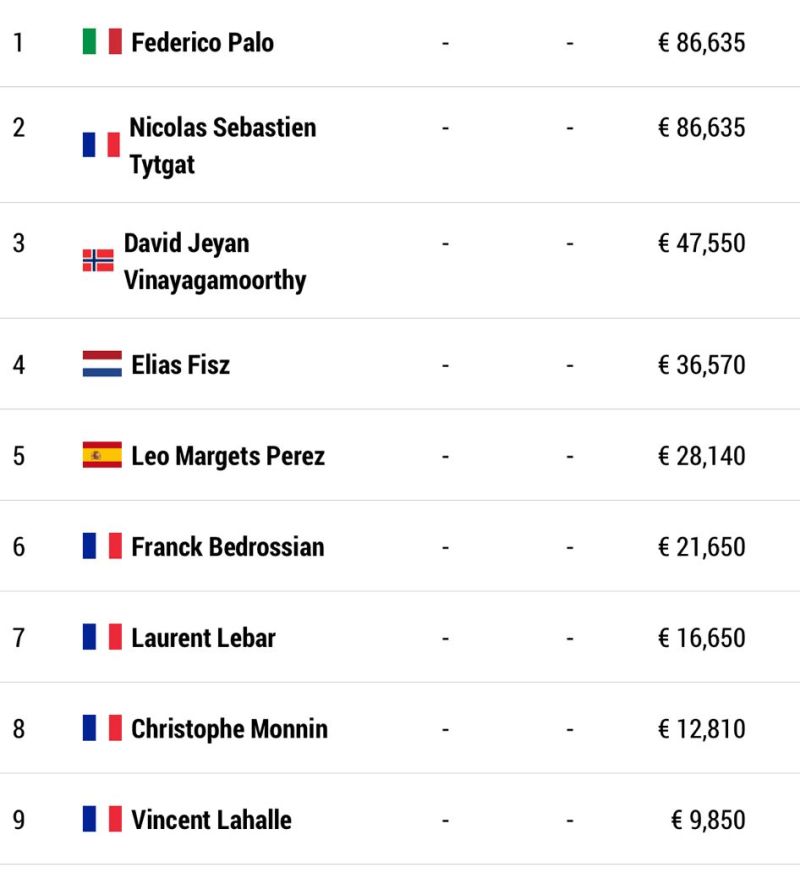This screenshot has height=873, width=800.
Task: Select the Laurent Lebar name link
Action: tap(203, 637)
